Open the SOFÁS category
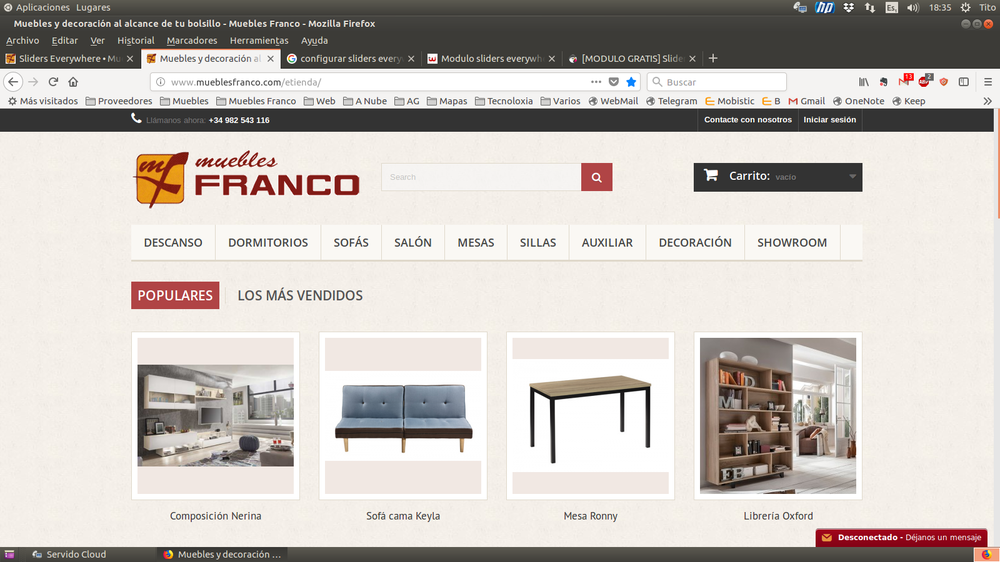The width and height of the screenshot is (1000, 562). point(351,242)
